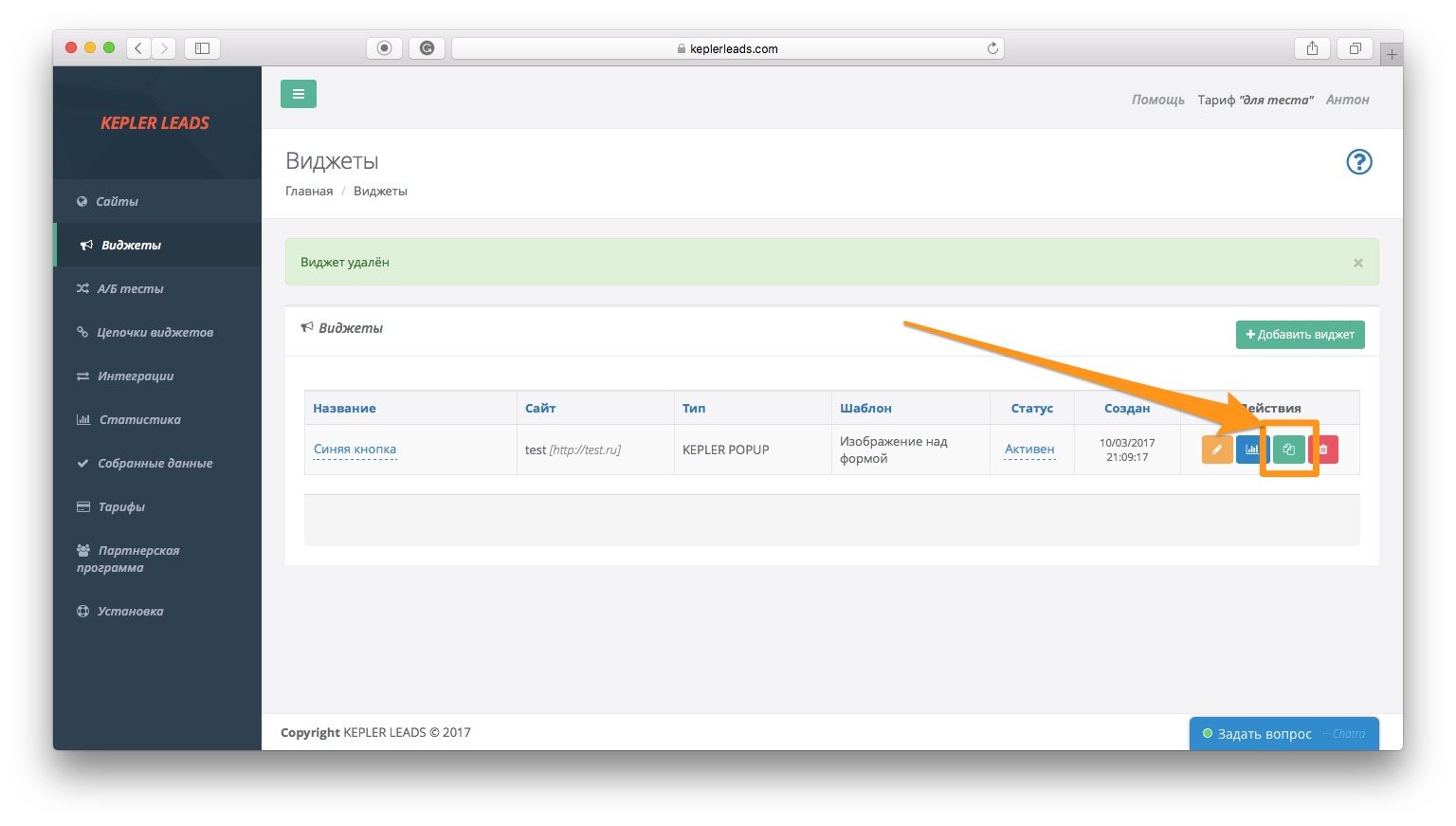The height and width of the screenshot is (826, 1456).
Task: Click the Главная breadcrumb link
Action: click(x=309, y=191)
